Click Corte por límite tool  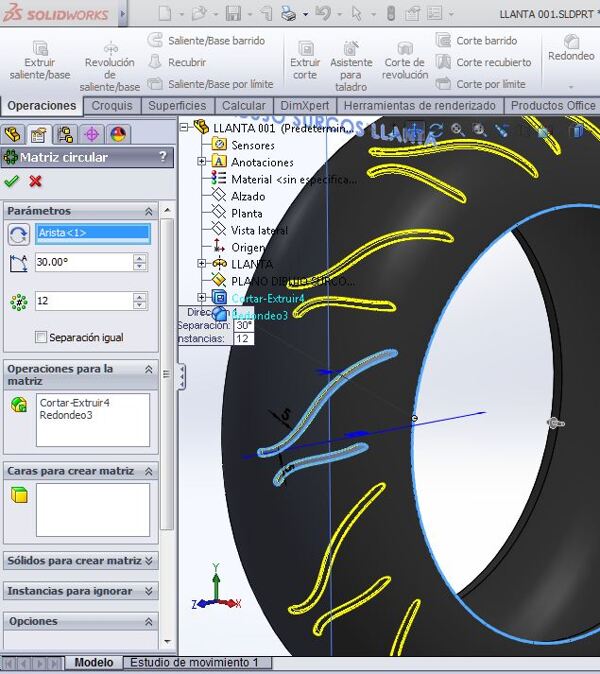coord(481,84)
